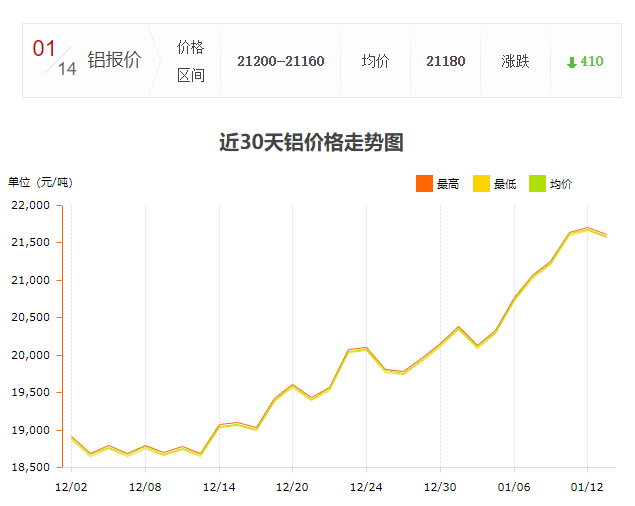Click the price line point at 12/02
This screenshot has width=635, height=506.
click(x=72, y=438)
